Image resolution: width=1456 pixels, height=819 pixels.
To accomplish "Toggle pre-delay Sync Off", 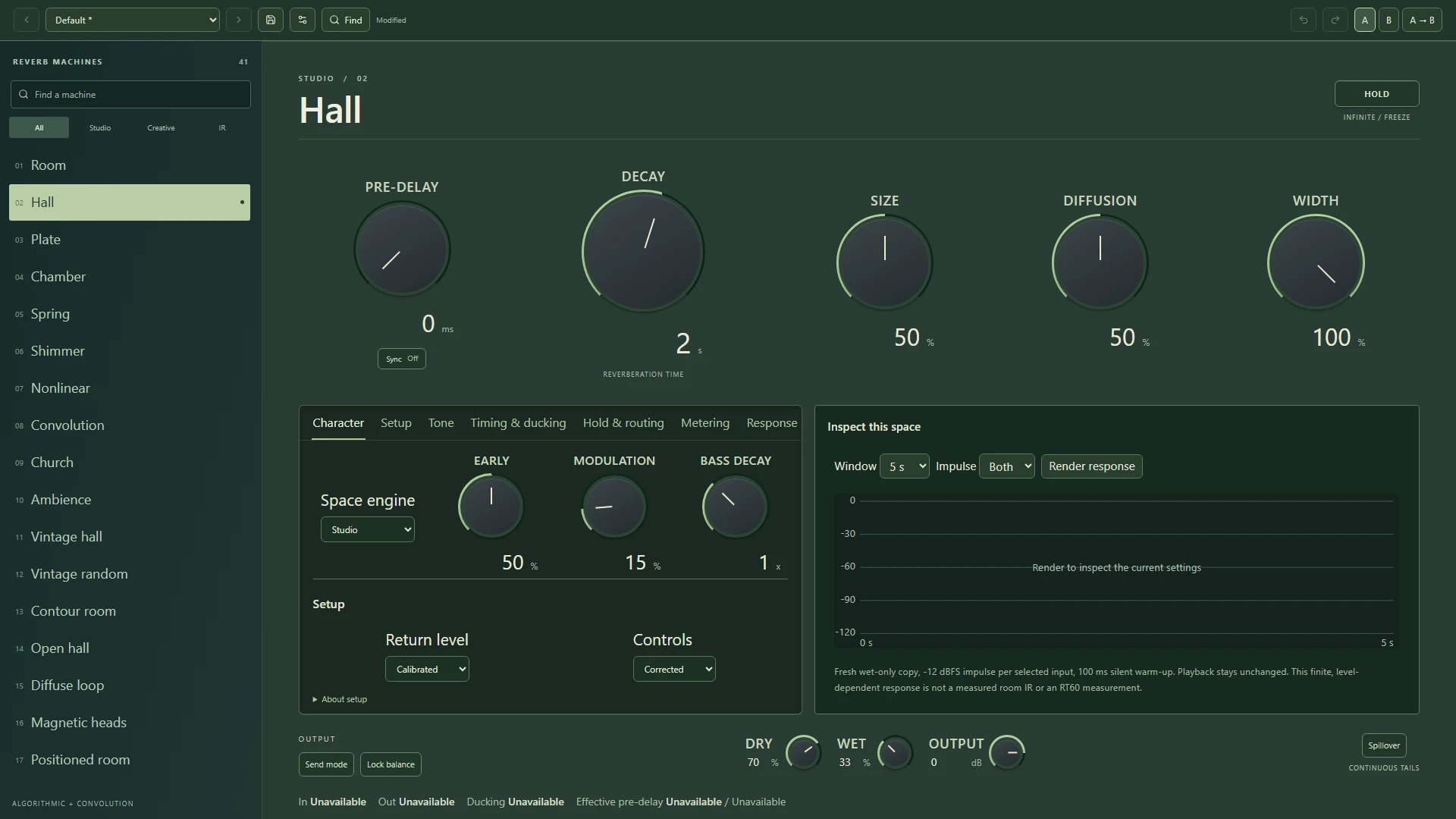I will 402,359.
